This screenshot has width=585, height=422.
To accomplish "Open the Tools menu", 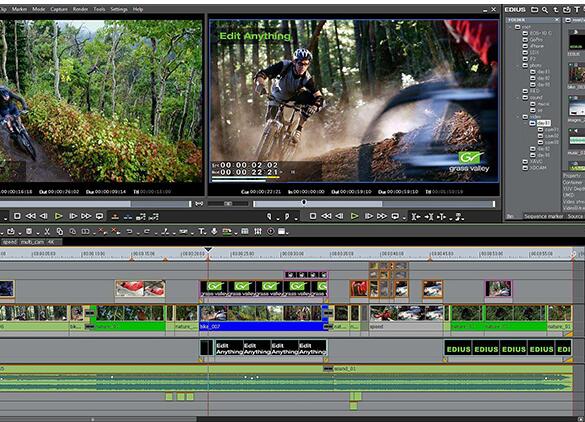I will 99,9.
